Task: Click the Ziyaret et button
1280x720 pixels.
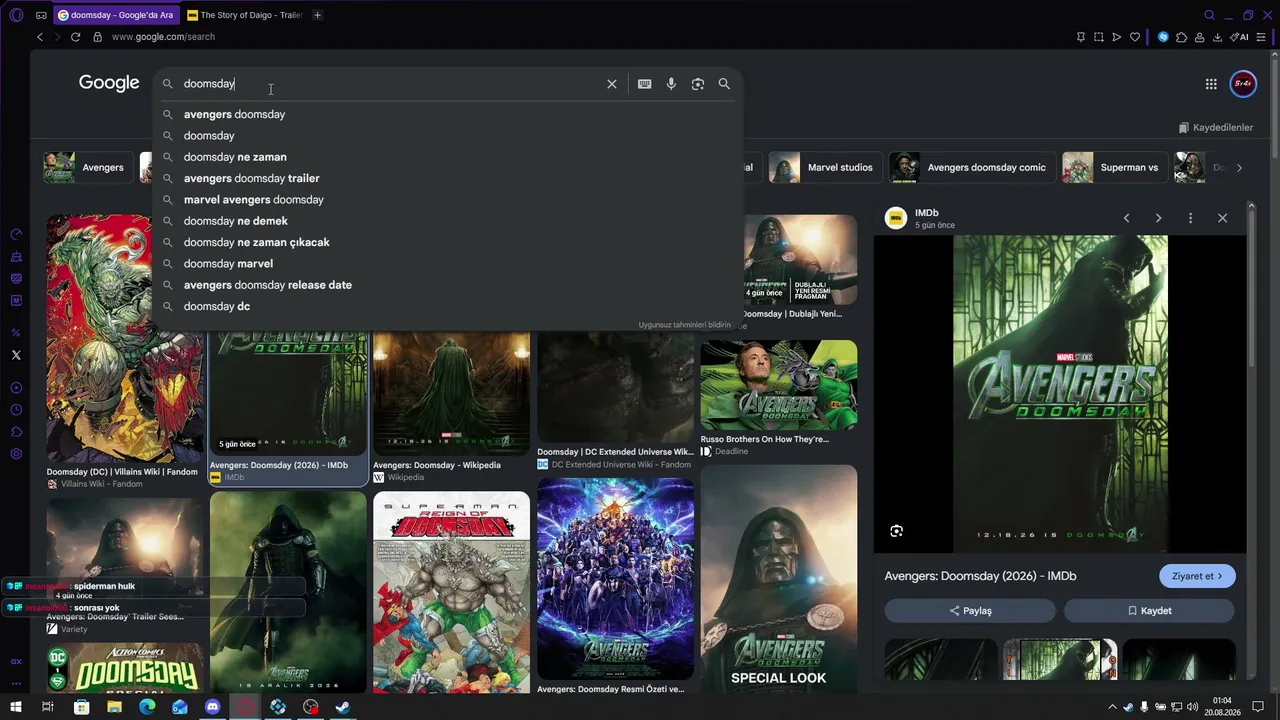Action: coord(1197,576)
